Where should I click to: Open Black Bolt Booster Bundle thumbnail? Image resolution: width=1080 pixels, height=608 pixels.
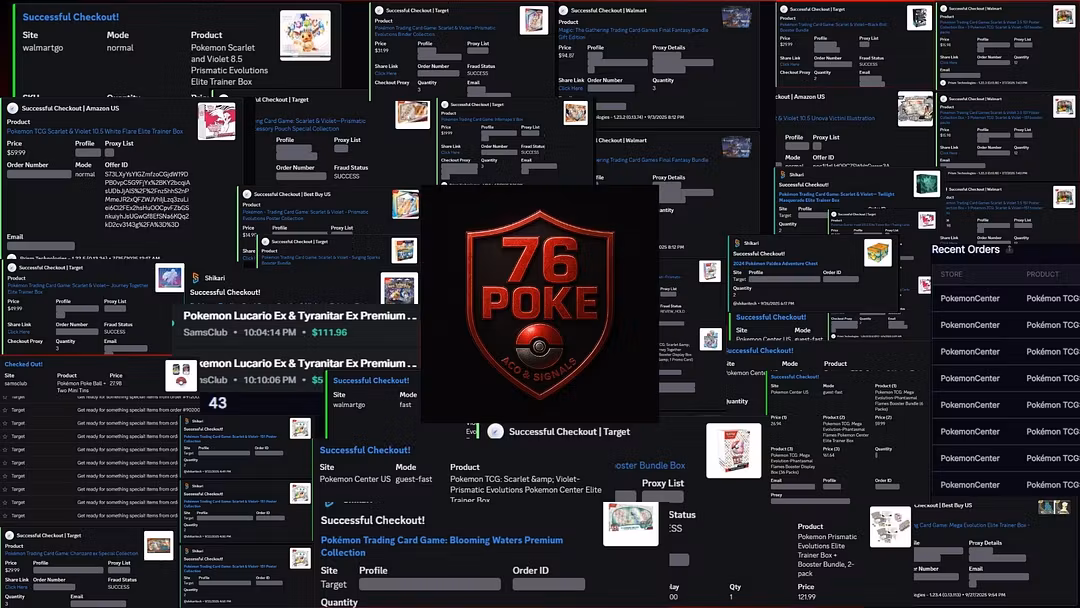pos(919,17)
